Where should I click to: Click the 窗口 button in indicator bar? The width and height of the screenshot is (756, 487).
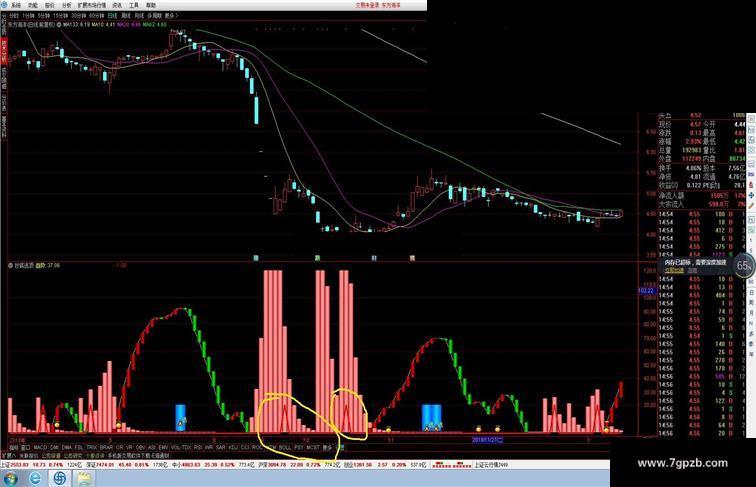[26, 448]
